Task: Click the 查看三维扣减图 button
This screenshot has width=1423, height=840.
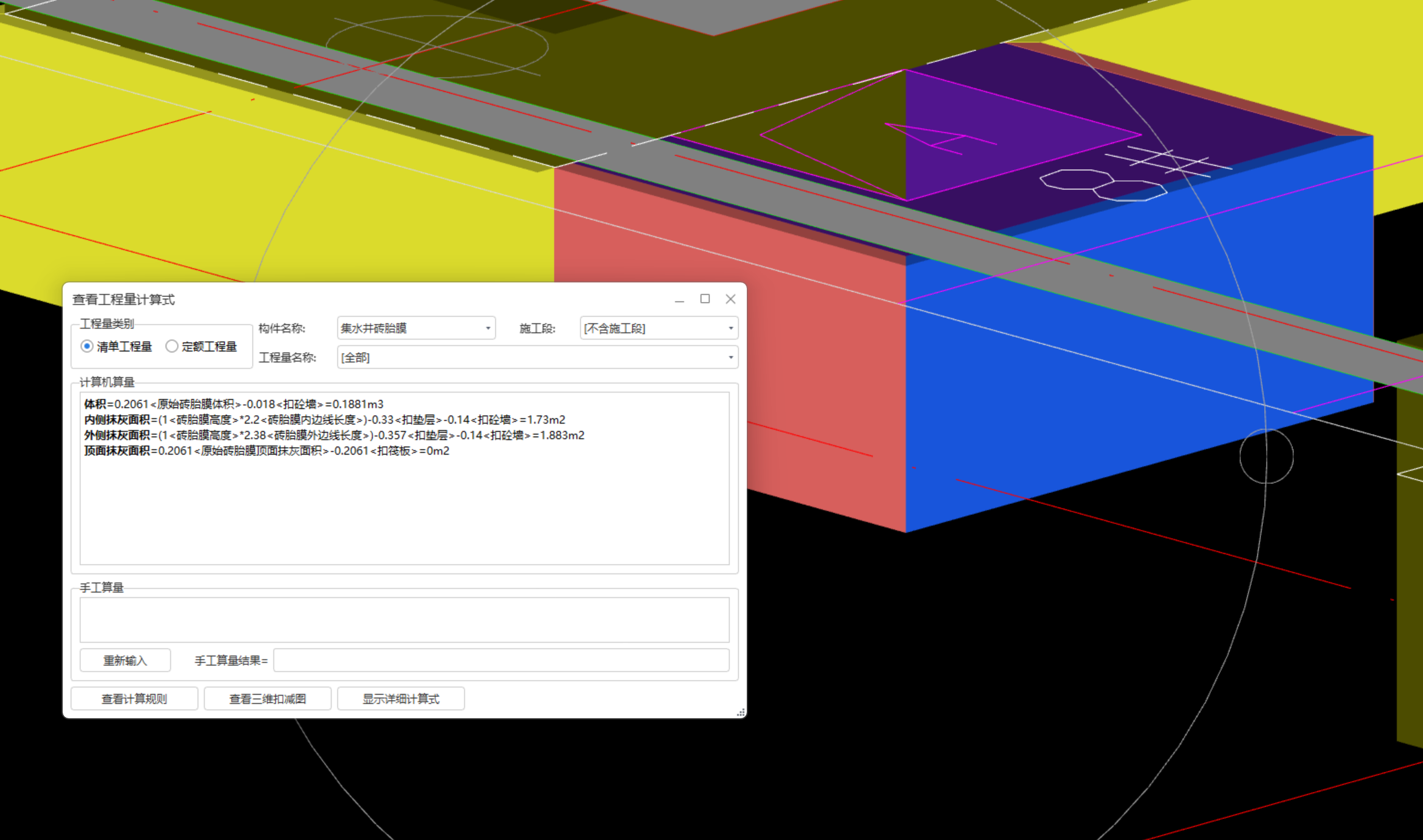Action: [x=267, y=699]
